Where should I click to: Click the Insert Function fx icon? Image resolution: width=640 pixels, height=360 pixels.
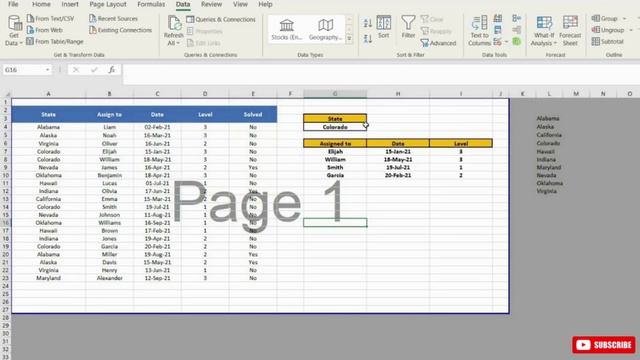[x=111, y=70]
